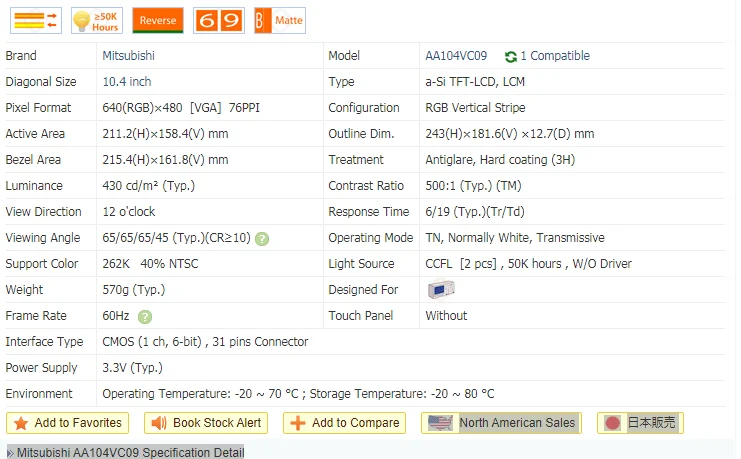Open the Designed For device thumbnail
The width and height of the screenshot is (741, 459).
441,289
